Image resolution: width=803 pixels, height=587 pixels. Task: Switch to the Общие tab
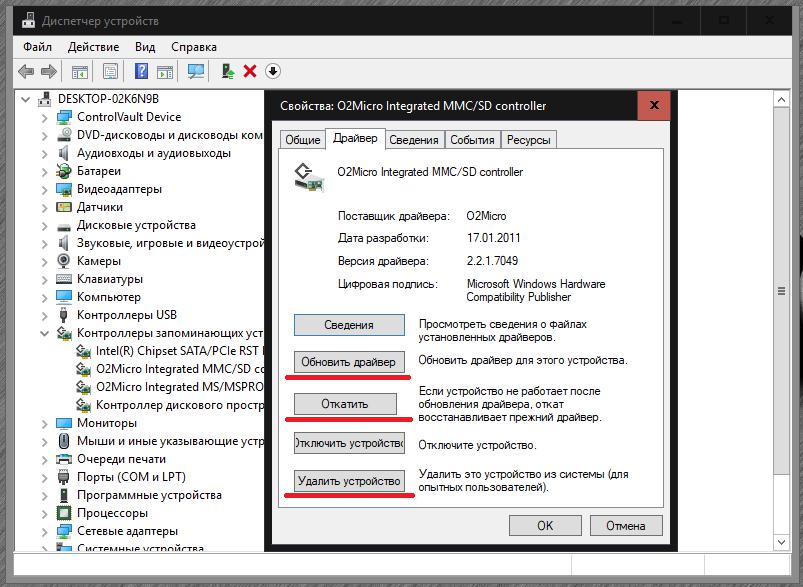point(303,140)
